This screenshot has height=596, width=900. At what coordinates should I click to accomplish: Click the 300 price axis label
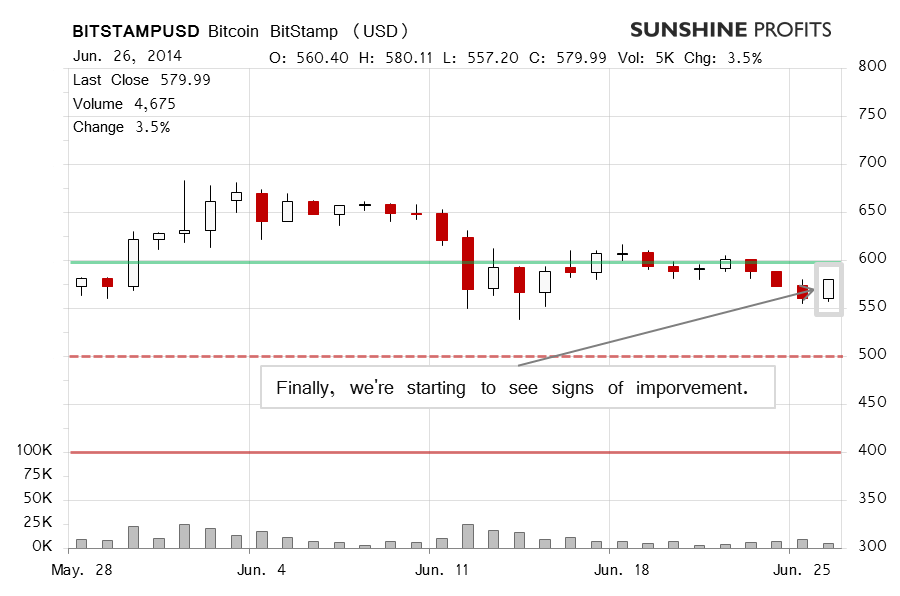coord(872,546)
